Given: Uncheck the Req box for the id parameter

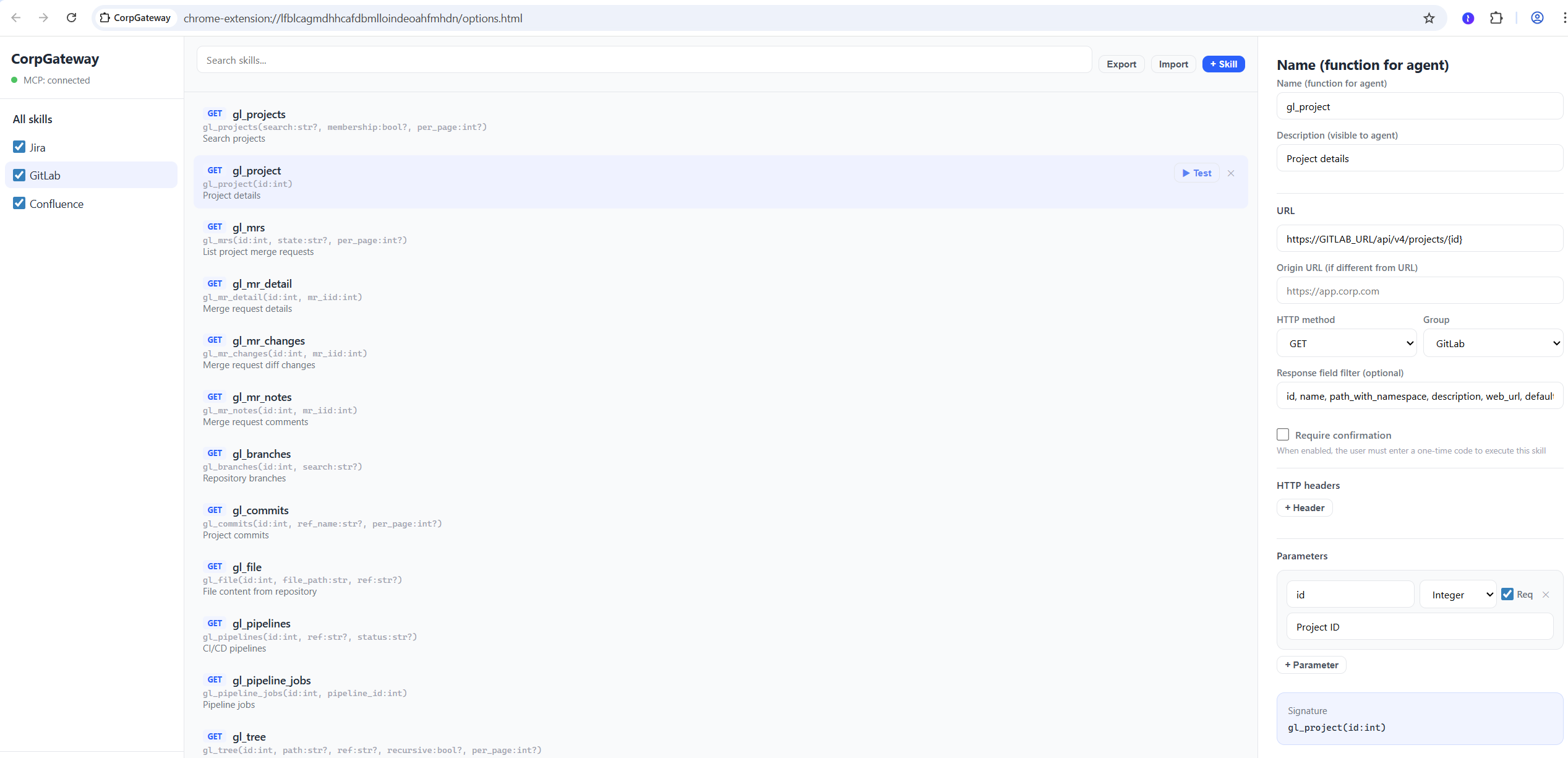Looking at the screenshot, I should tap(1507, 594).
